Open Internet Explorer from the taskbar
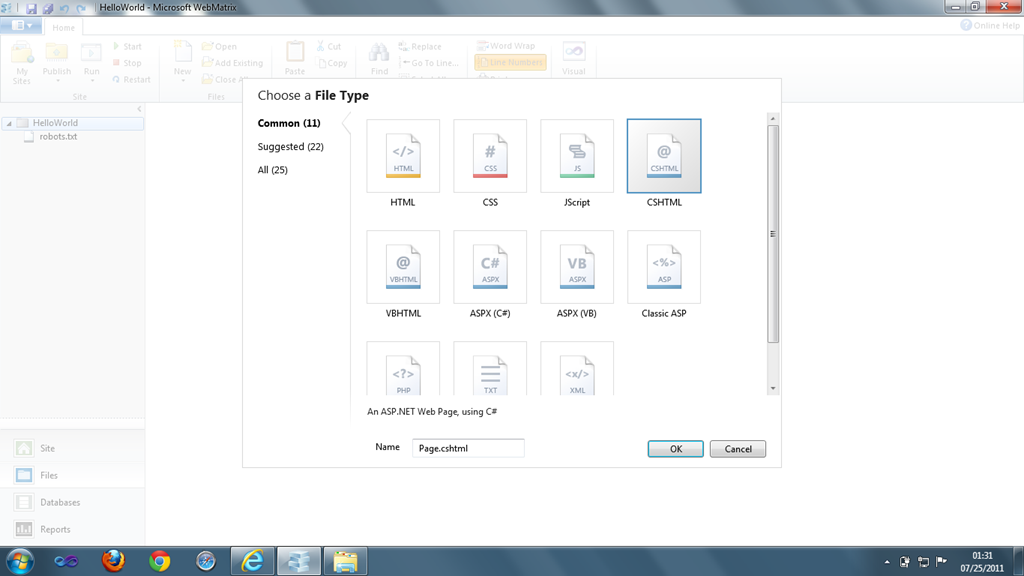1024x576 pixels. (x=252, y=561)
